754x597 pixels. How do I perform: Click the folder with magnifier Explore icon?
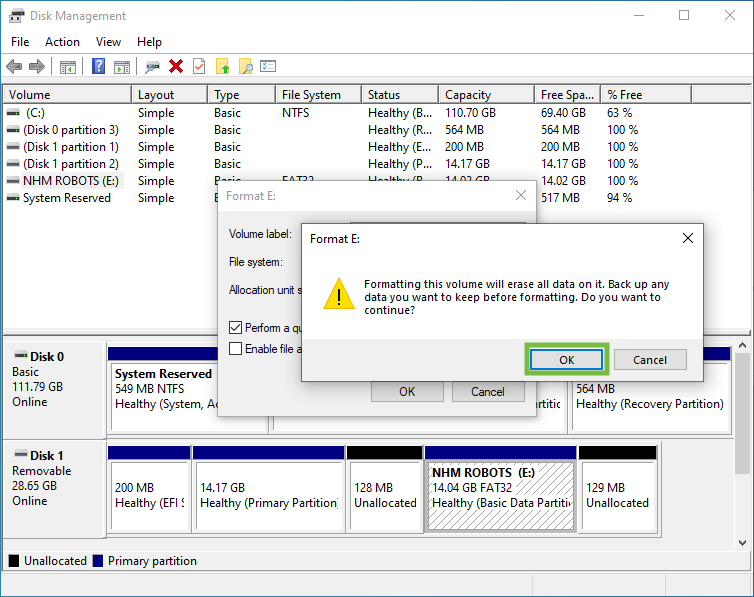click(x=246, y=66)
